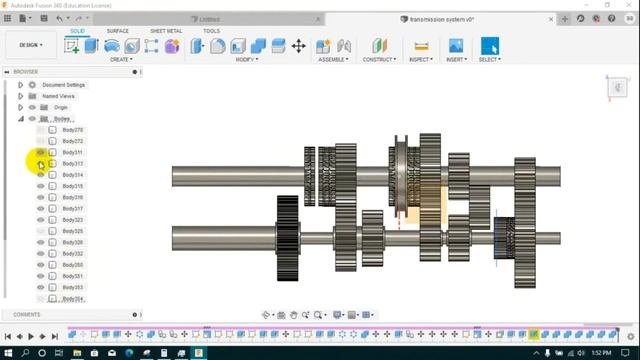This screenshot has height=360, width=640.
Task: Play the timeline
Action: click(x=31, y=336)
